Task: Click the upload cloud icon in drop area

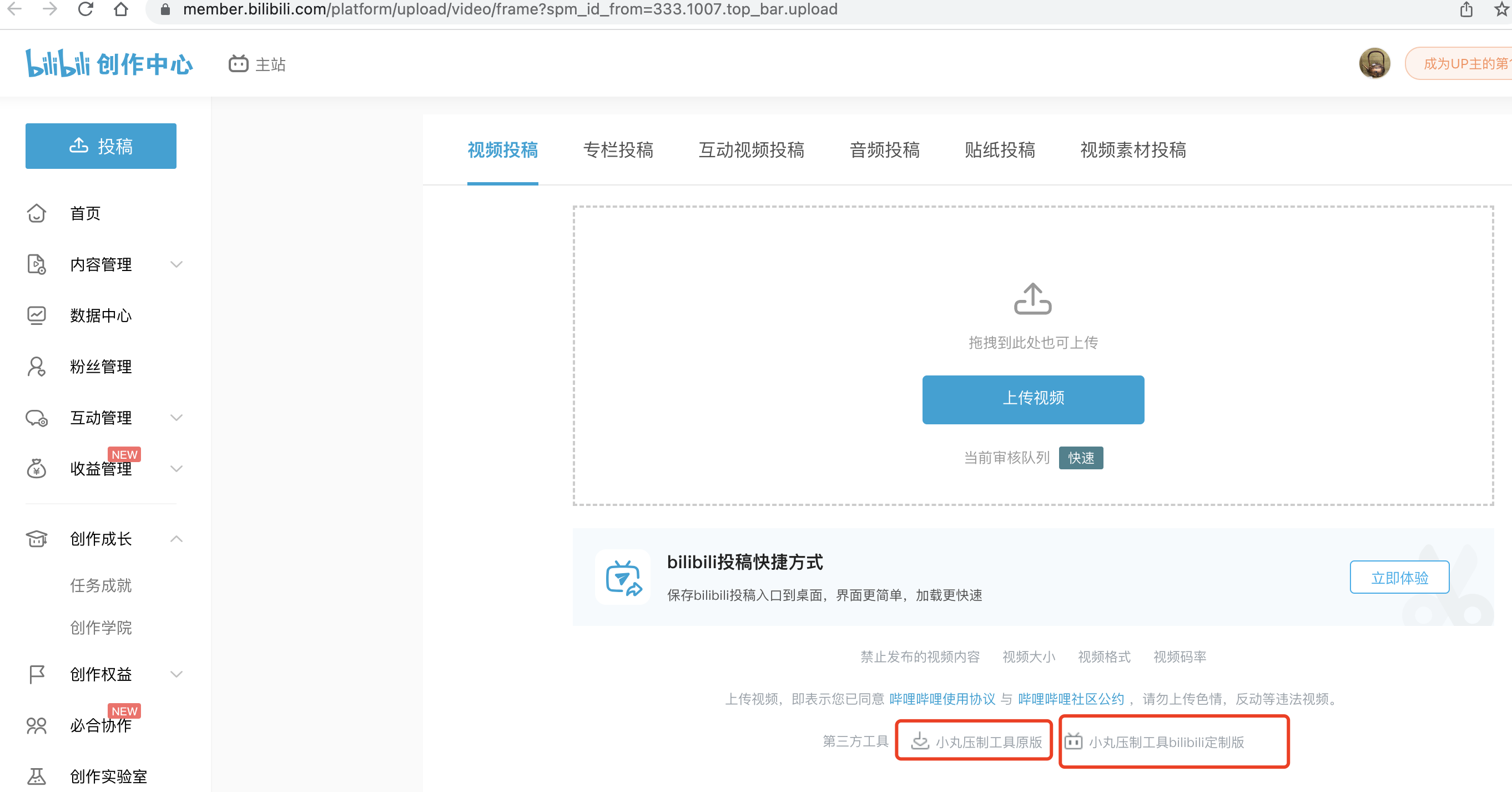Action: [1033, 298]
